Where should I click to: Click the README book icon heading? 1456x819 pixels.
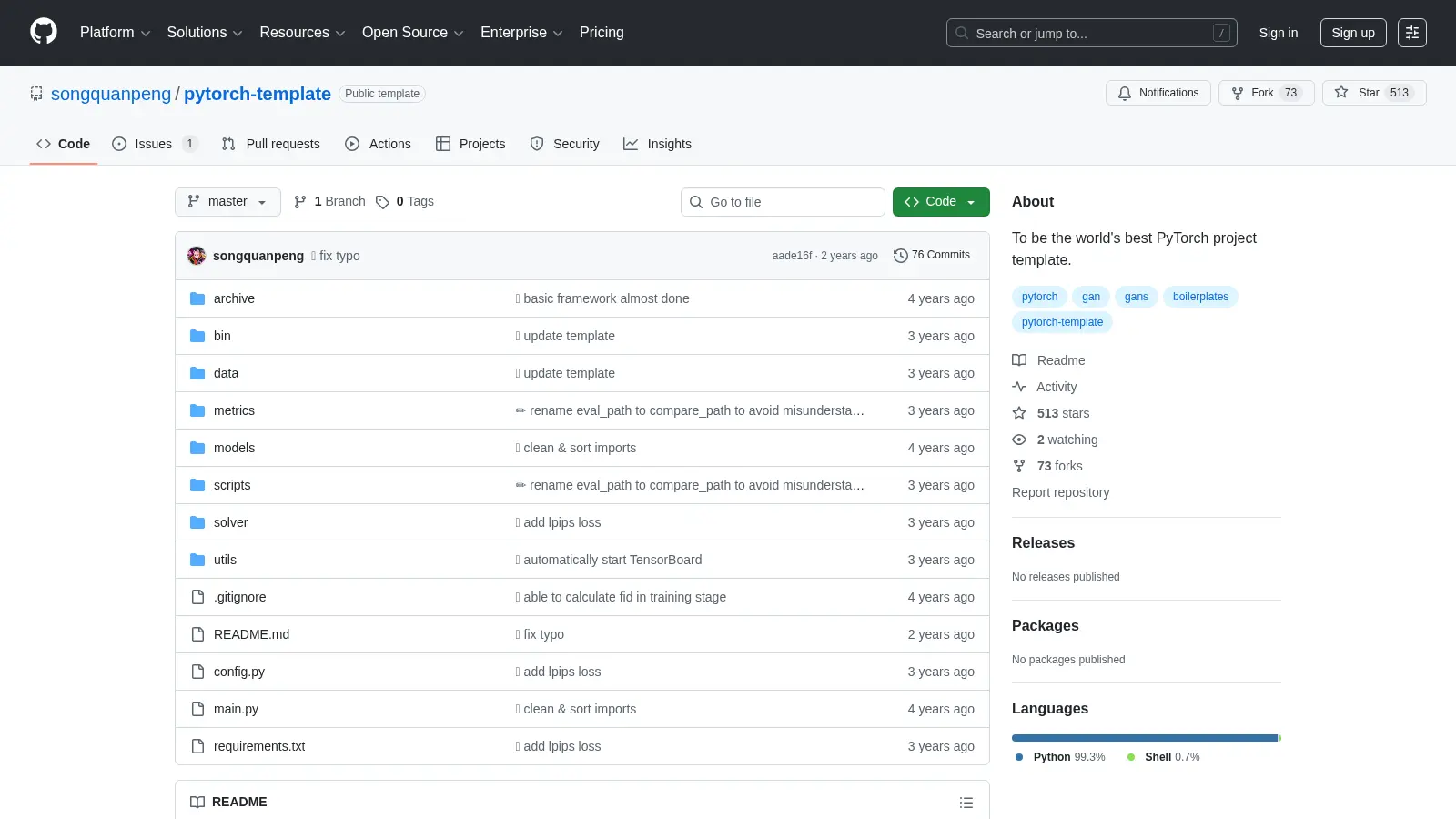coord(197,802)
